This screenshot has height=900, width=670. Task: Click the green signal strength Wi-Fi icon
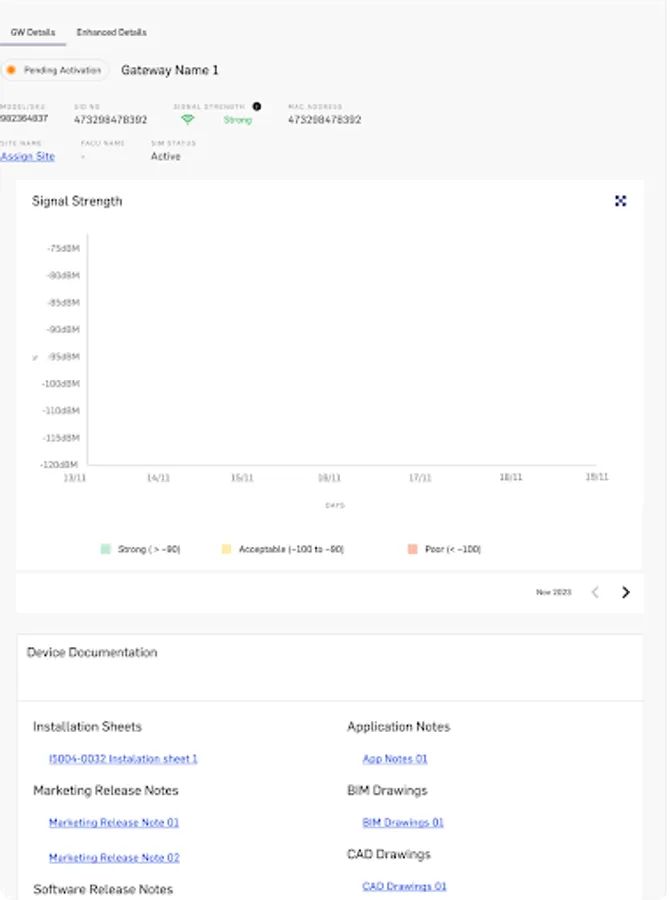187,118
